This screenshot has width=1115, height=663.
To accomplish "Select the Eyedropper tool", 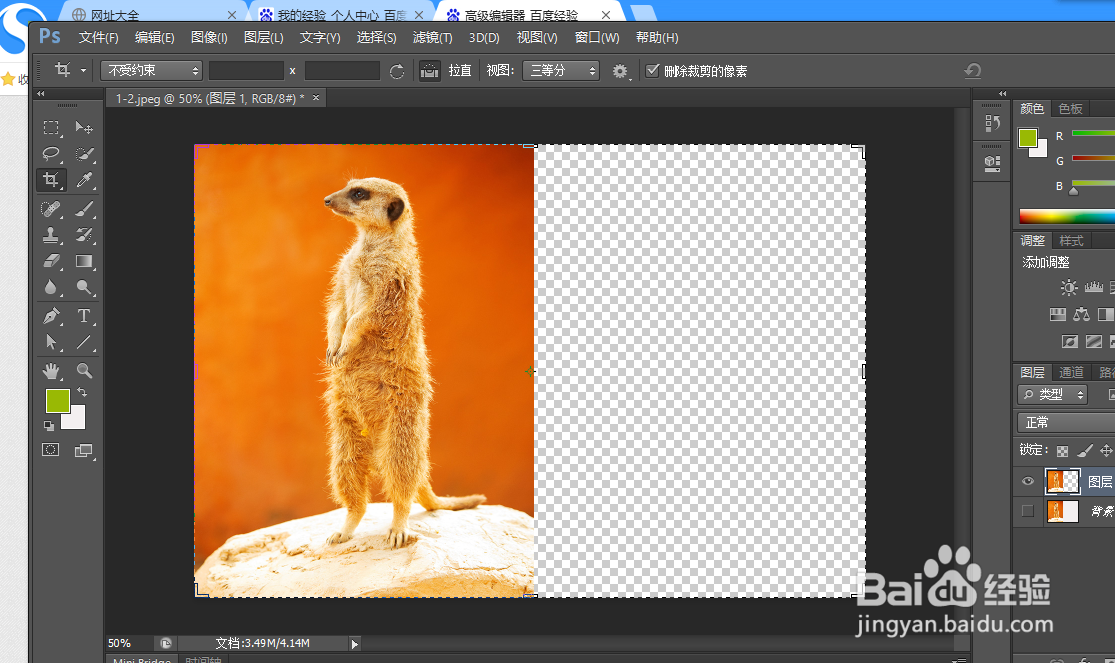I will [84, 180].
